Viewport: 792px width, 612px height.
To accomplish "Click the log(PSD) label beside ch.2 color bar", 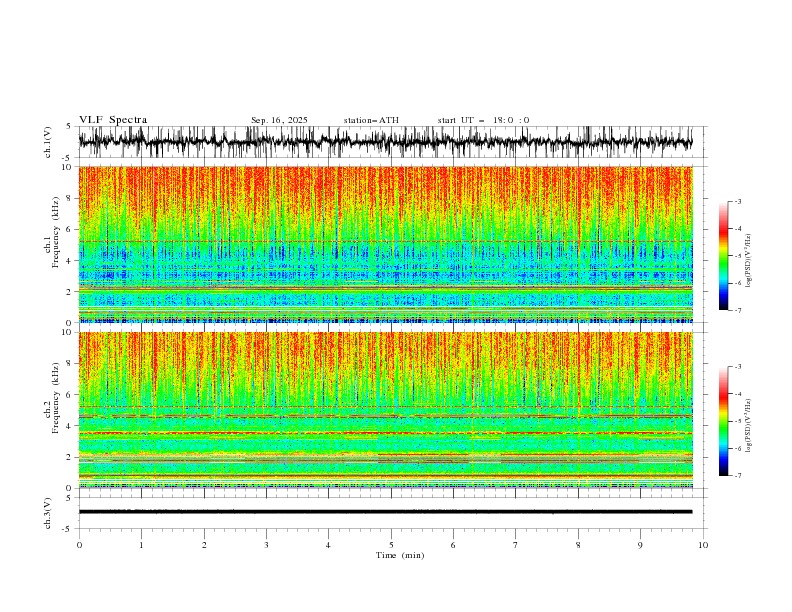I will pyautogui.click(x=749, y=426).
